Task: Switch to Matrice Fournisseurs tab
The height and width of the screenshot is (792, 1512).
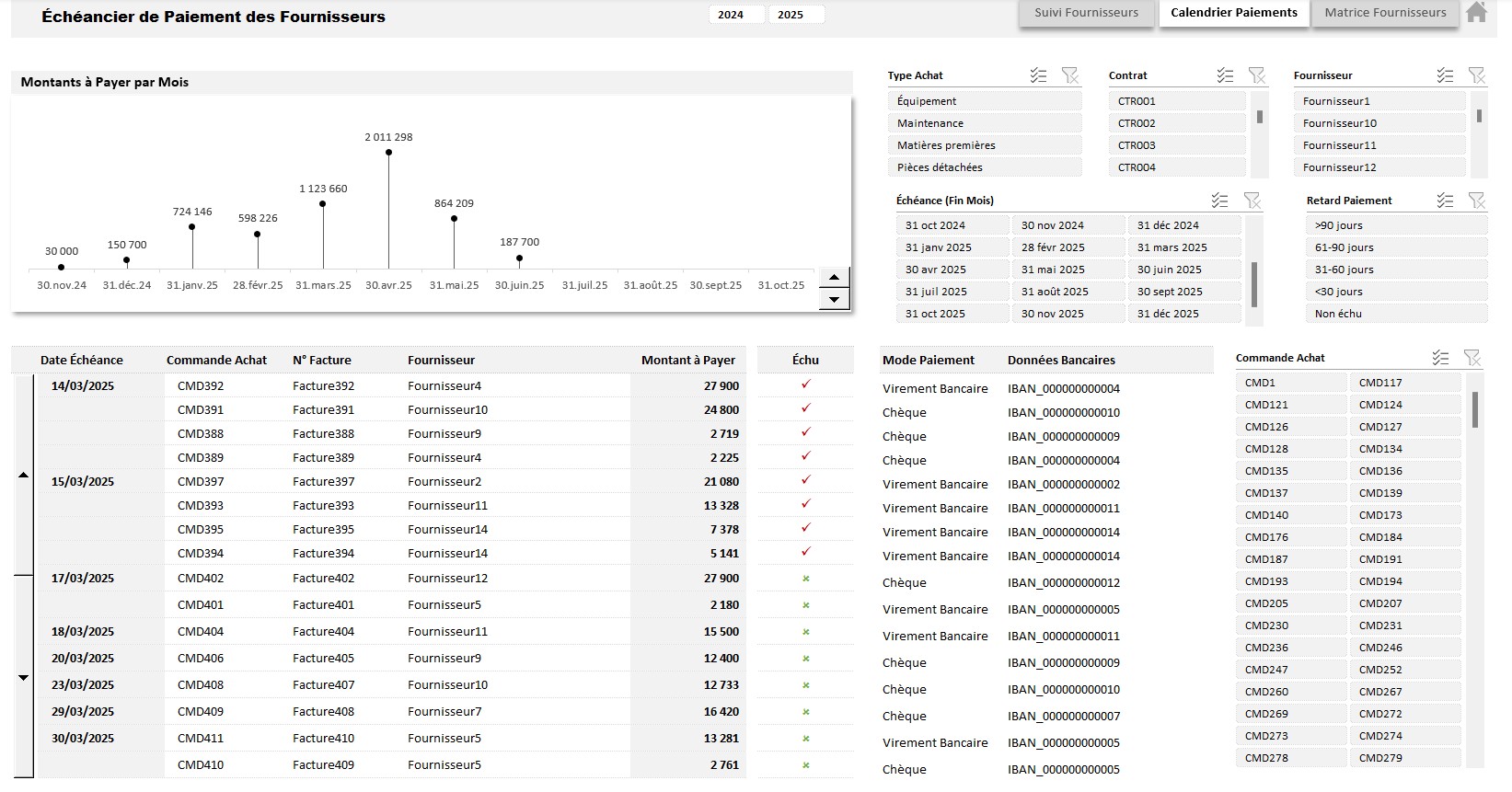Action: click(1385, 13)
